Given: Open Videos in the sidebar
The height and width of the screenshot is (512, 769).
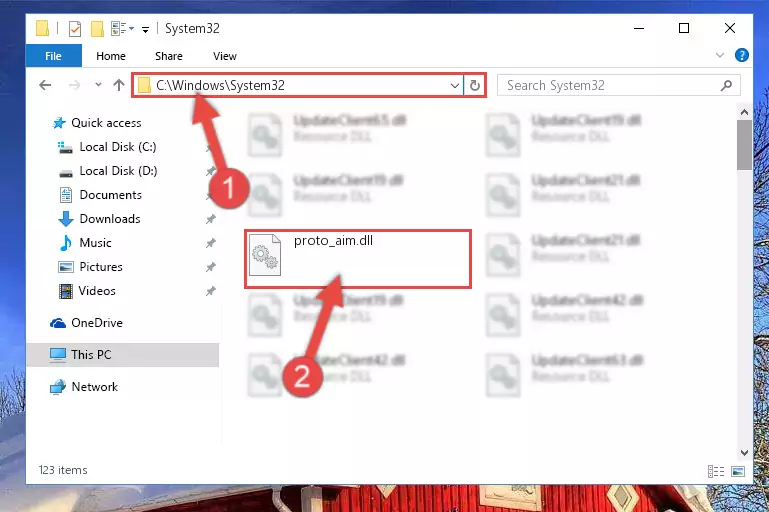Looking at the screenshot, I should coord(97,291).
